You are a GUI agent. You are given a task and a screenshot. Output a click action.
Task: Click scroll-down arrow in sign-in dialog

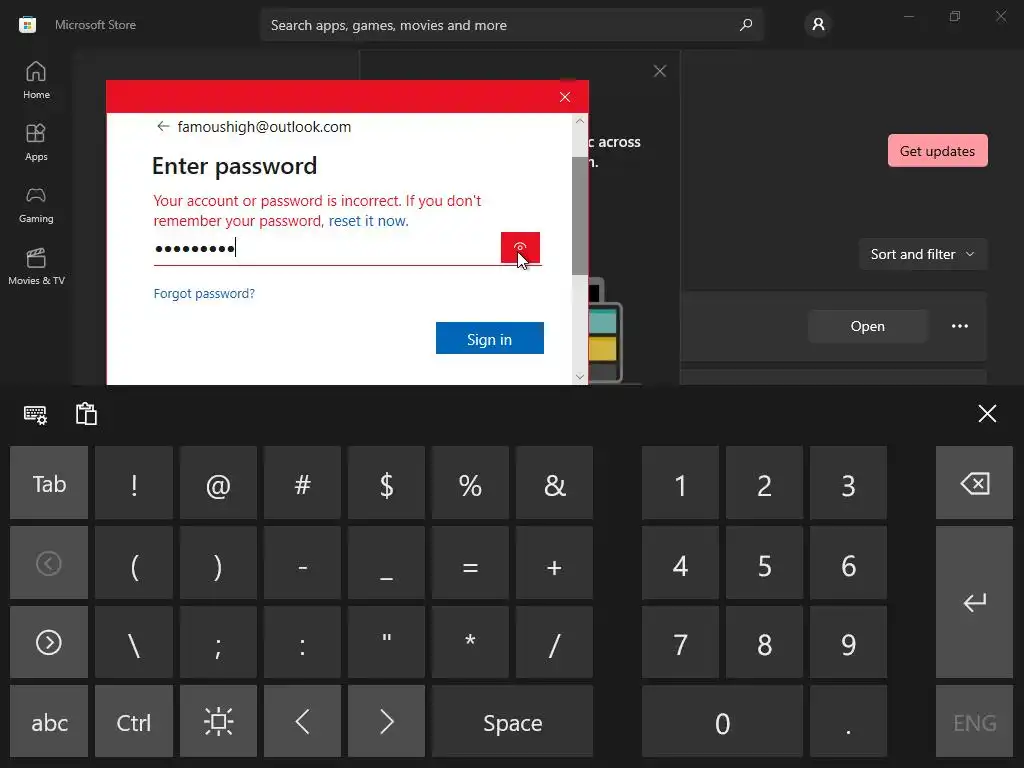(579, 377)
